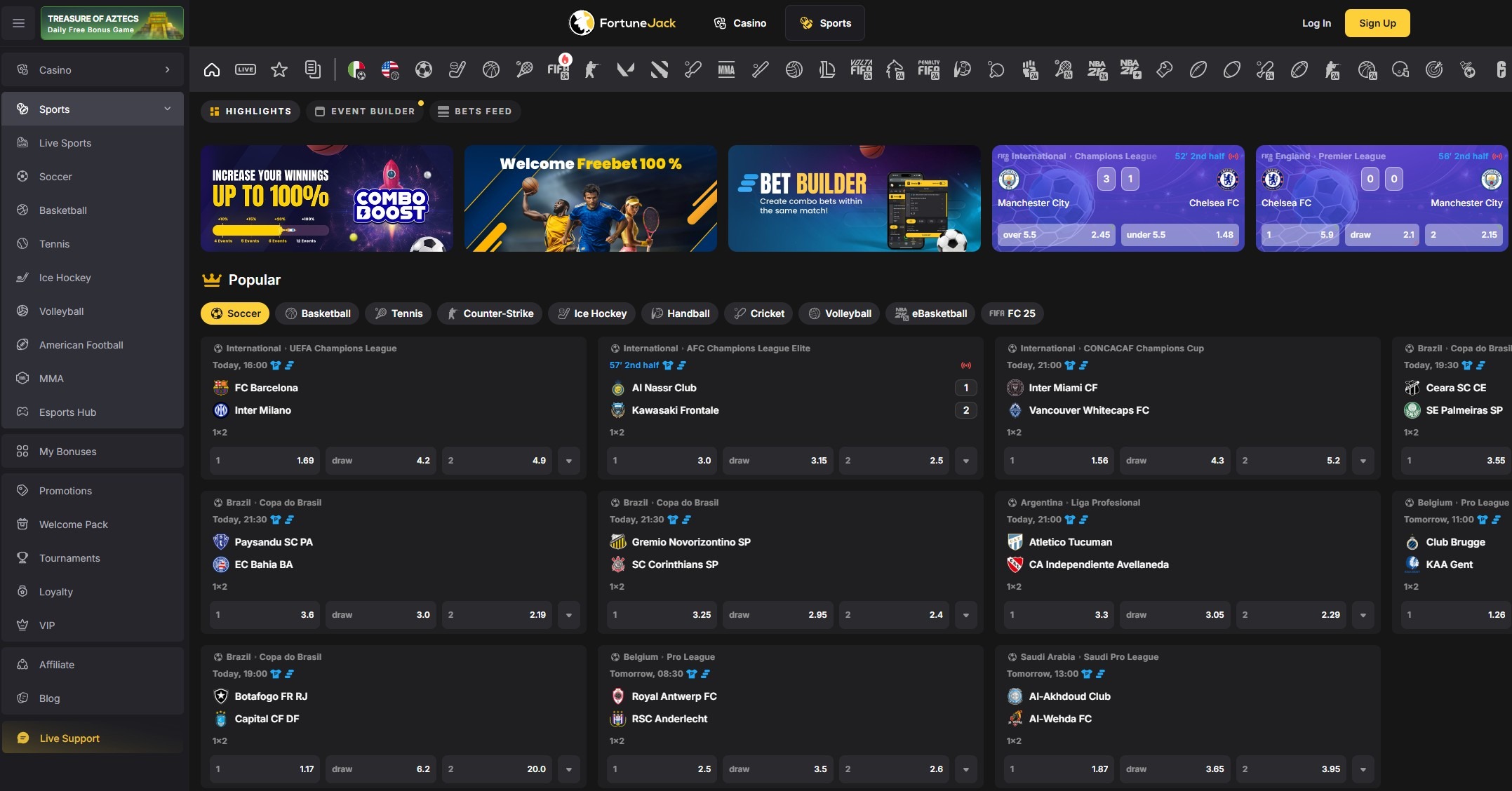Switch to the Casino top tab
The height and width of the screenshot is (791, 1512).
pyautogui.click(x=740, y=23)
